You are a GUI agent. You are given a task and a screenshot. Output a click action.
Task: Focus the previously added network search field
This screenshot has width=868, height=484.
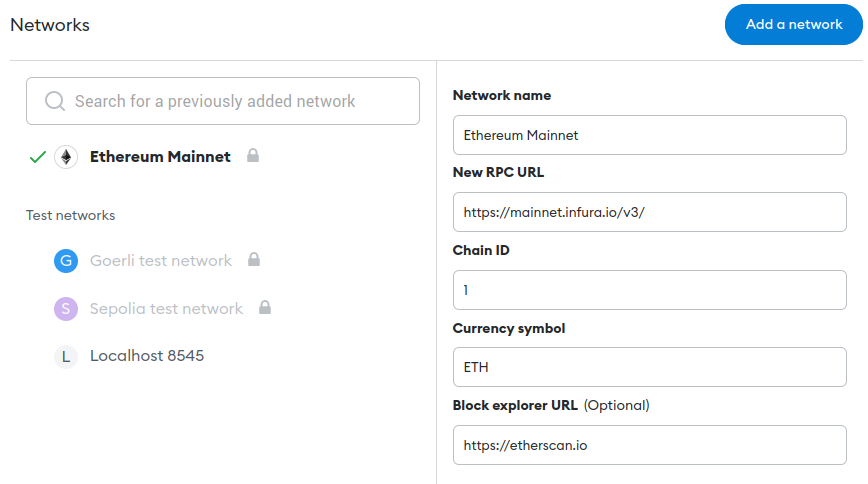223,101
